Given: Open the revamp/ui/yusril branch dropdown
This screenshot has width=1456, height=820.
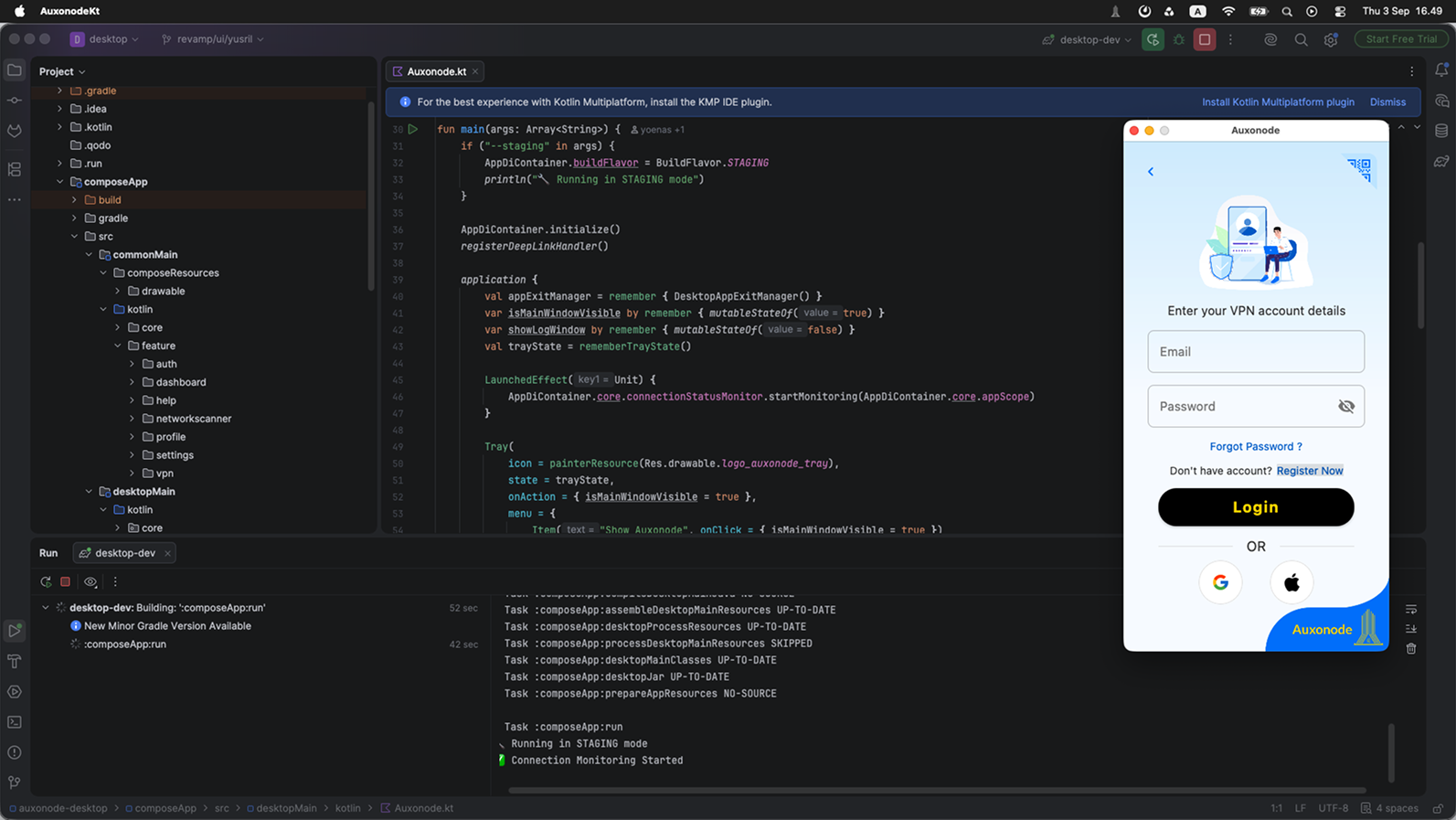Looking at the screenshot, I should tap(213, 39).
